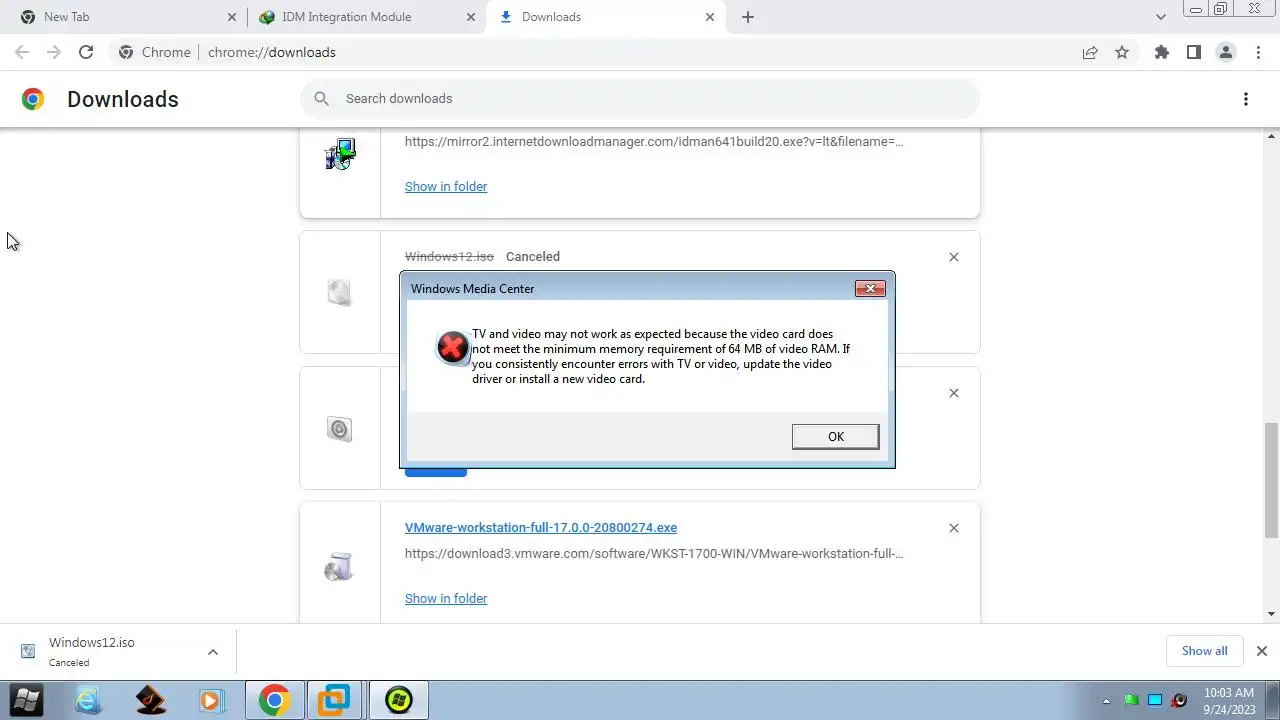1280x720 pixels.
Task: Open the VMware Workstation taskbar icon
Action: (x=334, y=701)
